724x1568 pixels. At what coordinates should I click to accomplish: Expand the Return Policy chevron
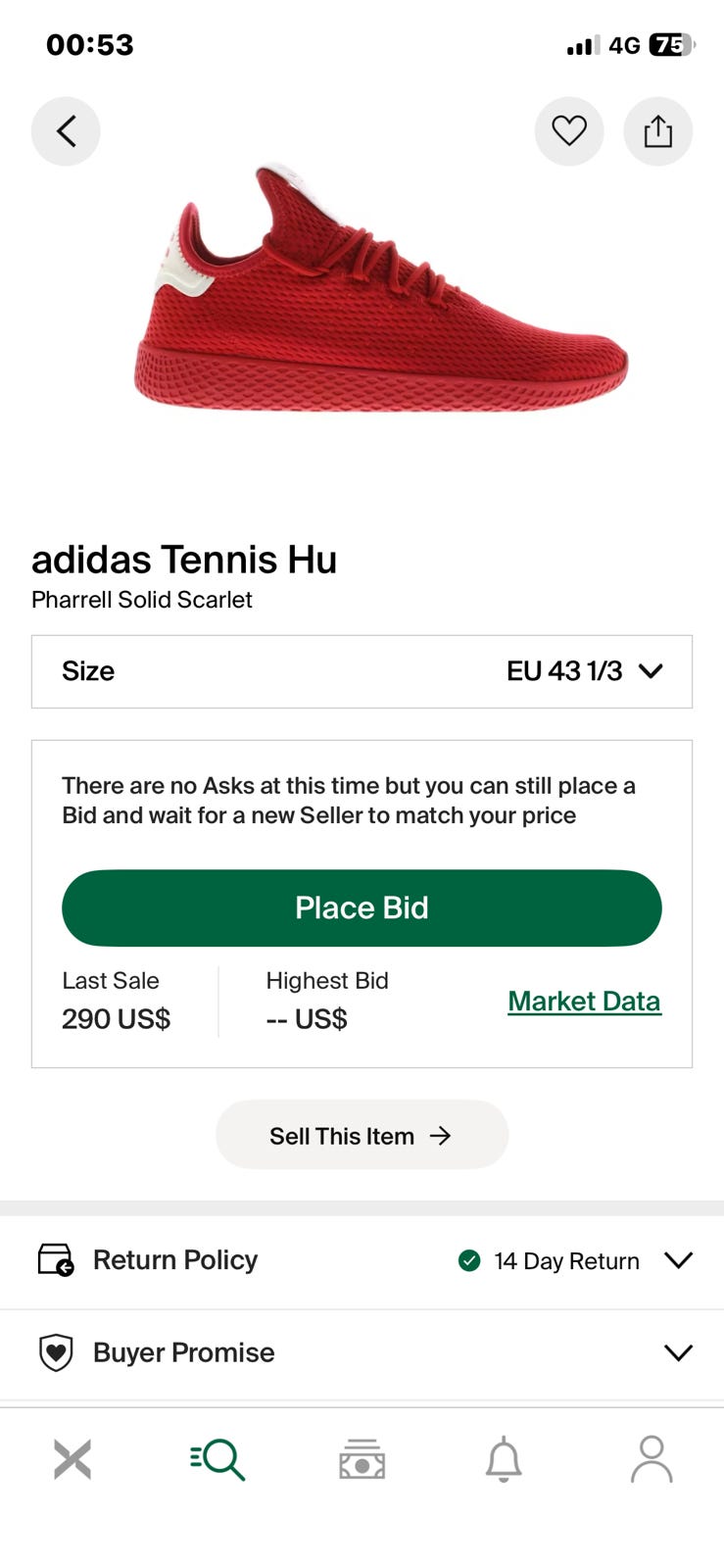(678, 1259)
